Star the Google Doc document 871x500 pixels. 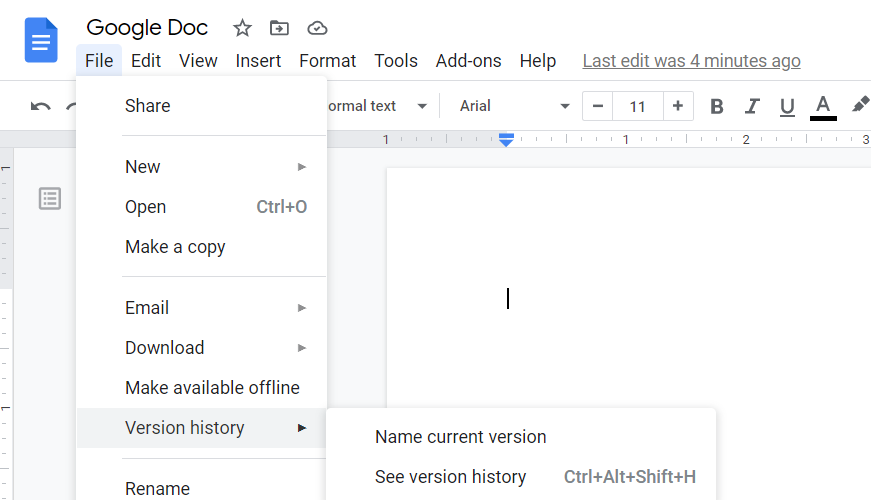coord(242,28)
